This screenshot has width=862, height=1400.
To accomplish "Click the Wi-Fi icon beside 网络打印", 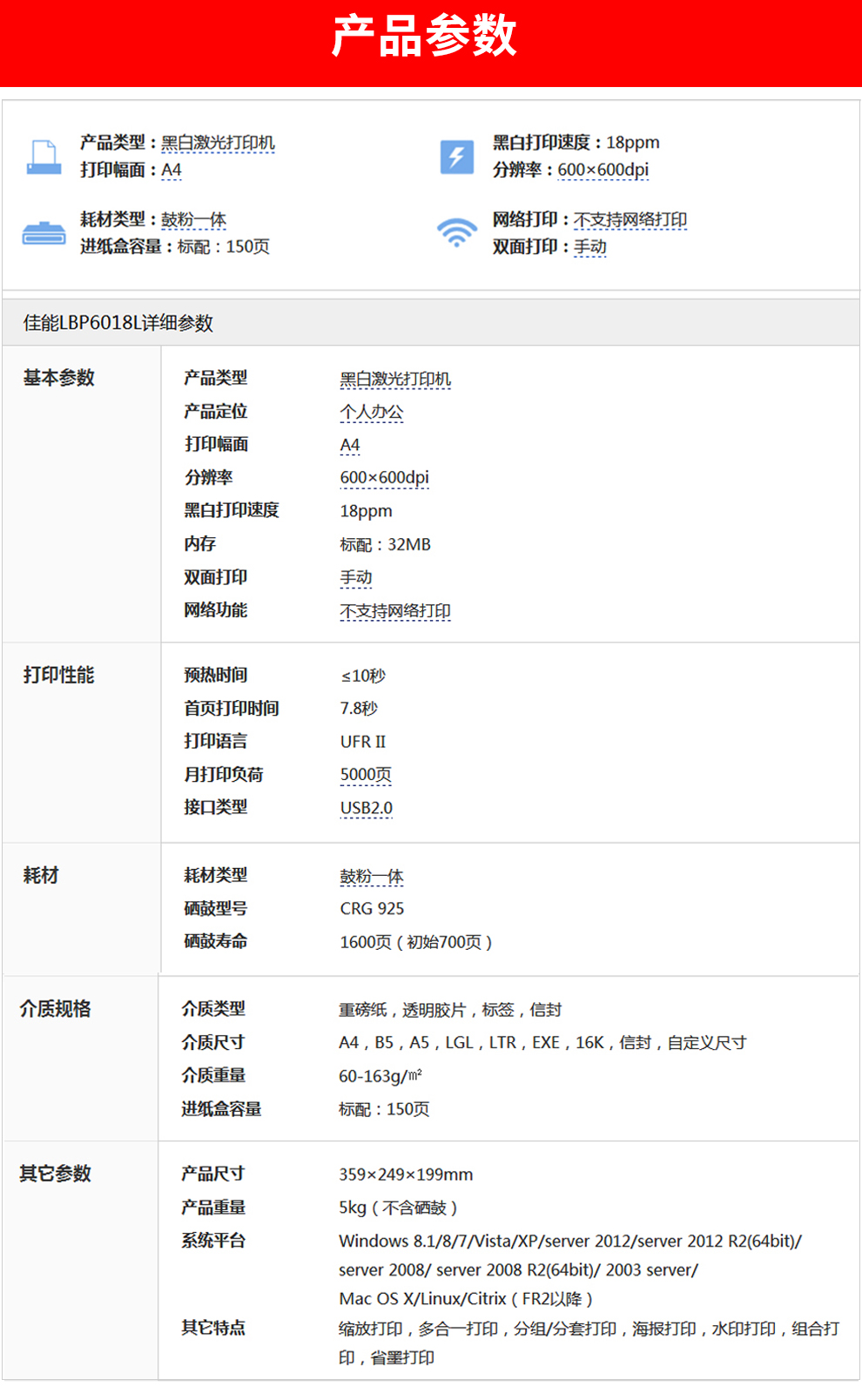I will 457,232.
